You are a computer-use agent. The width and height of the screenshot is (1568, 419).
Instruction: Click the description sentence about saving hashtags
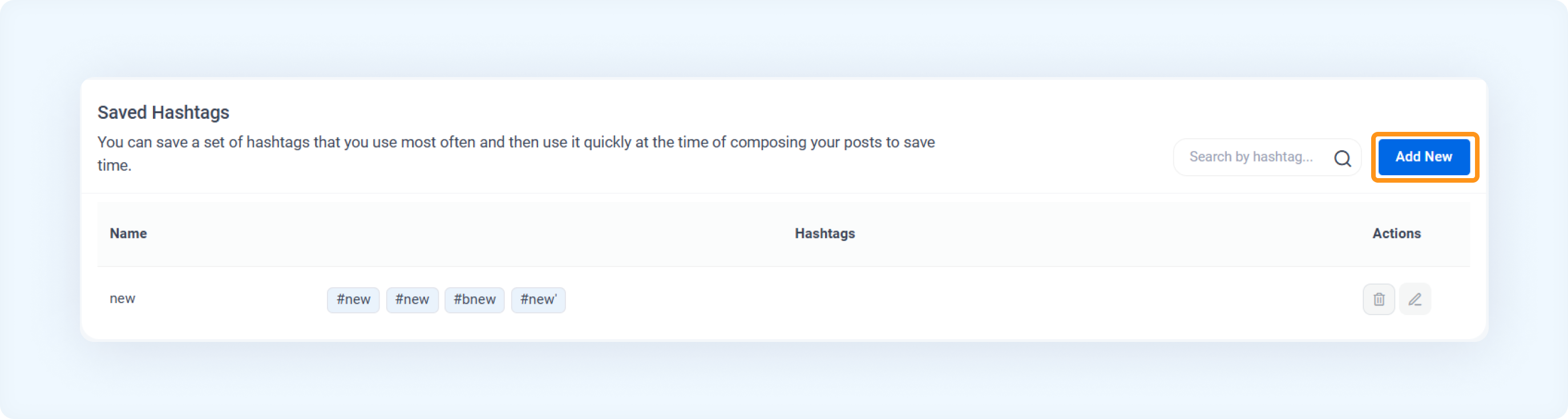click(x=516, y=154)
